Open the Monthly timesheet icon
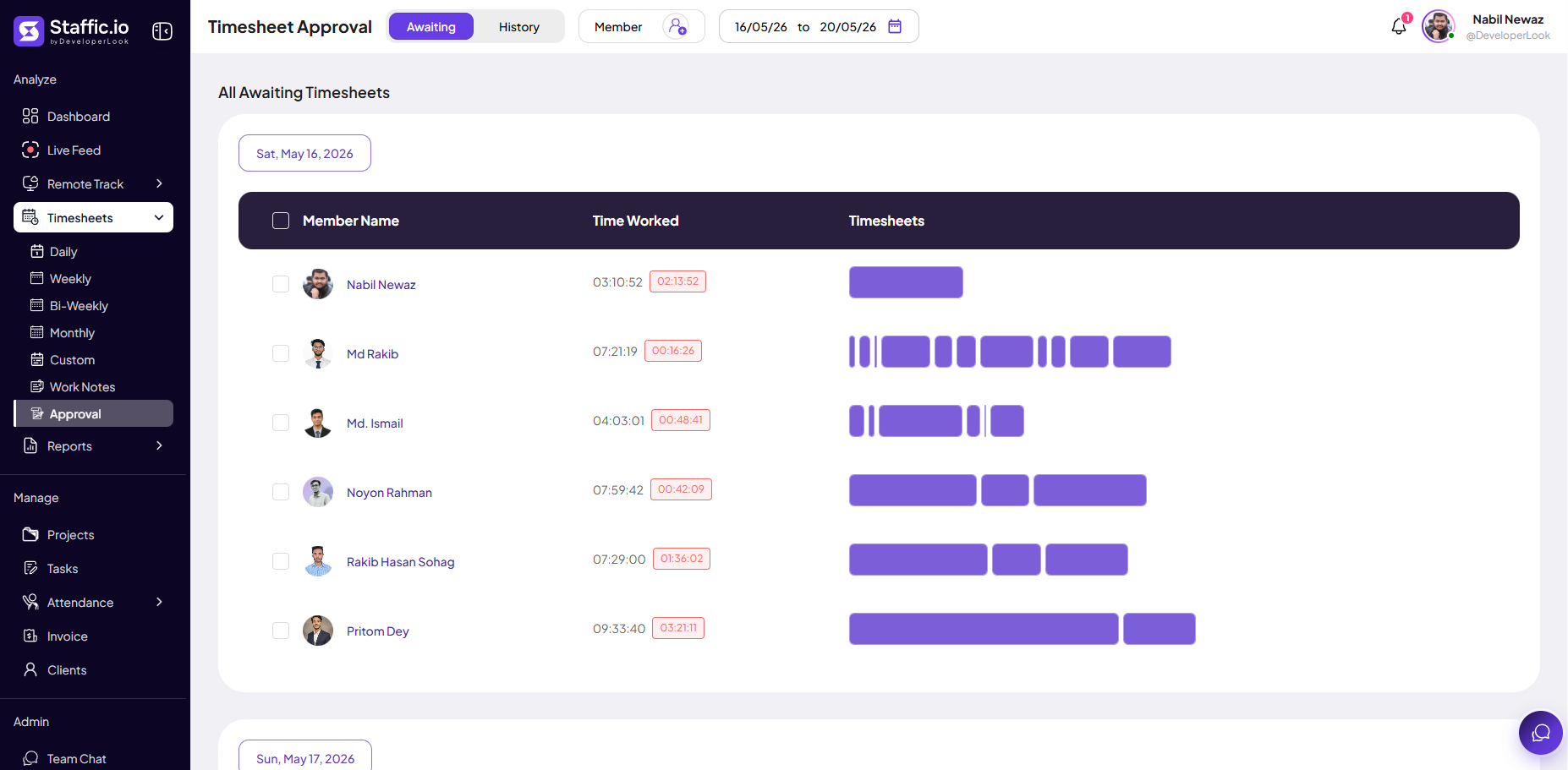This screenshot has width=1568, height=770. 37,332
